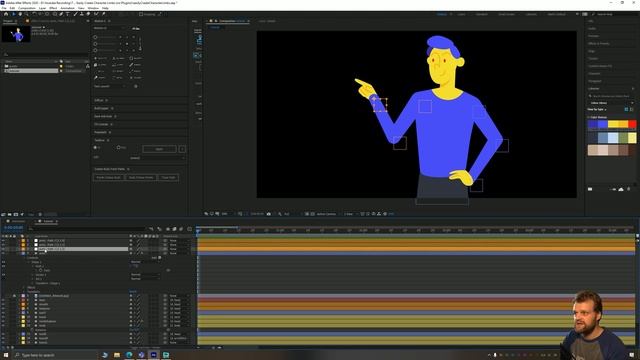The image size is (640, 360).
Task: Select the Roto Brush tool
Action: (x=96, y=14)
